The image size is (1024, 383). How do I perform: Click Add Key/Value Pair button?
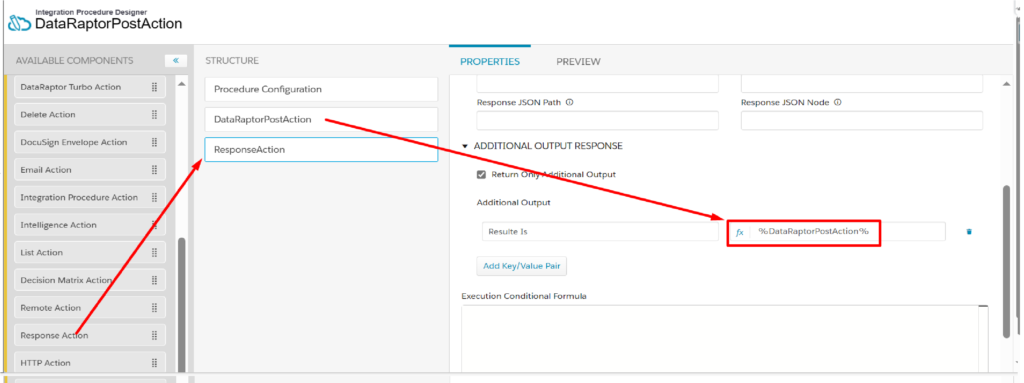pos(521,266)
